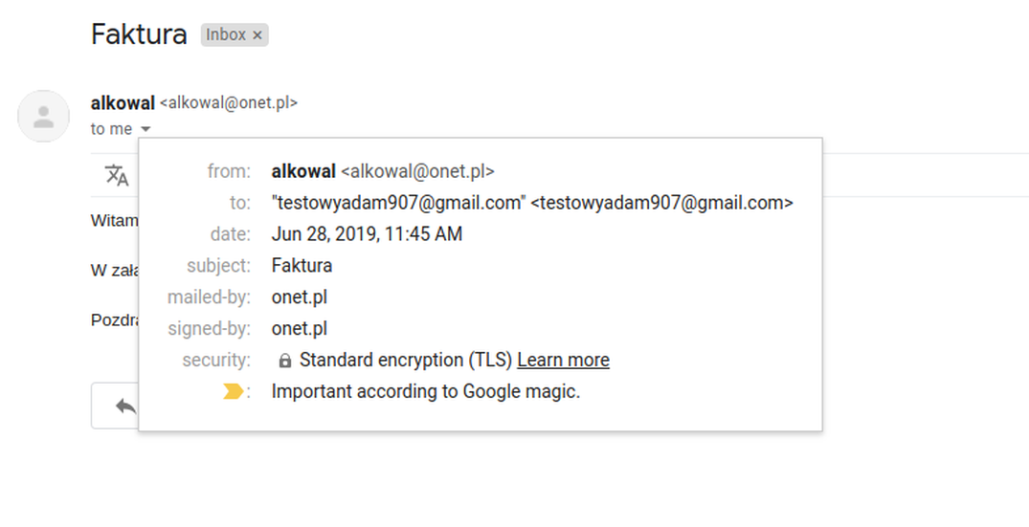Click sender address in the from row of popup
This screenshot has height=527, width=1029.
[418, 171]
